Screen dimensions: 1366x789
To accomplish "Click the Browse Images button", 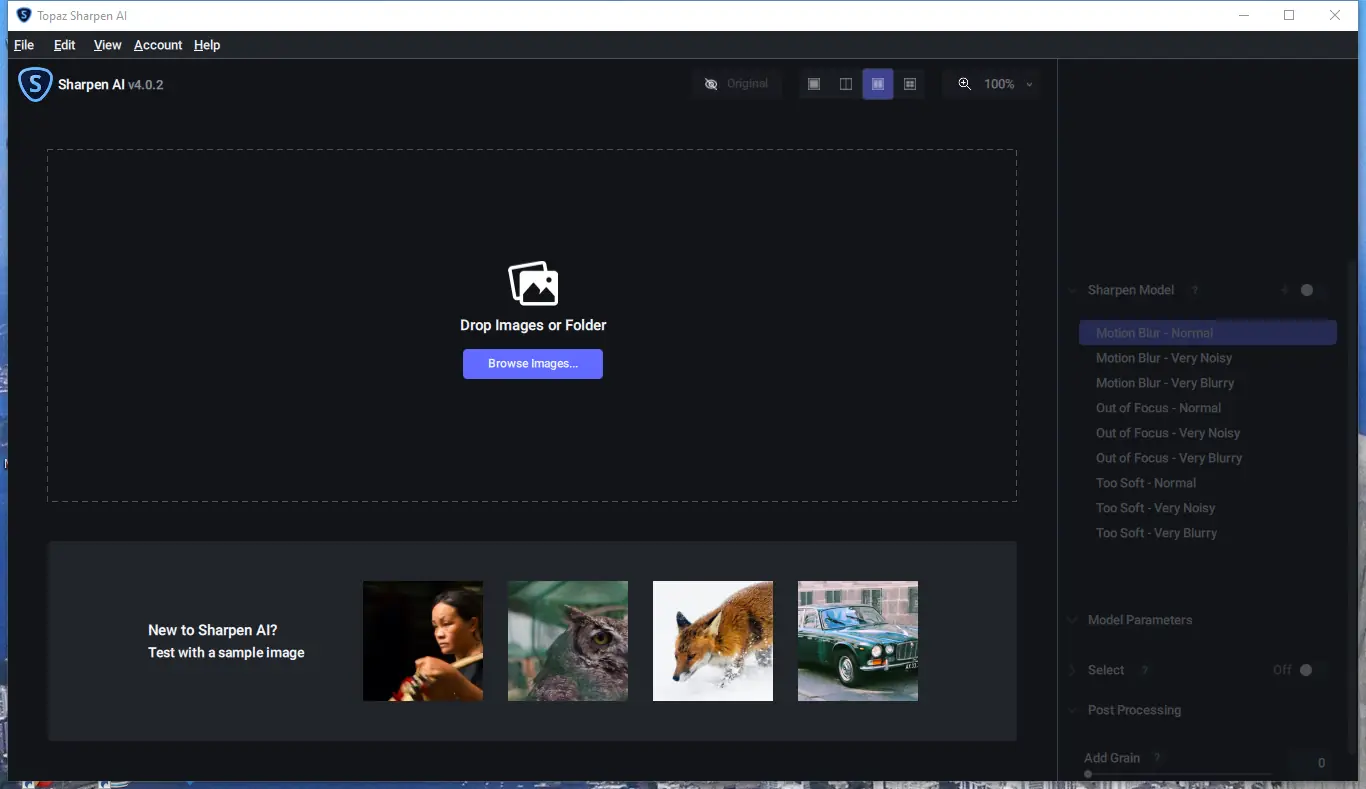I will point(533,364).
